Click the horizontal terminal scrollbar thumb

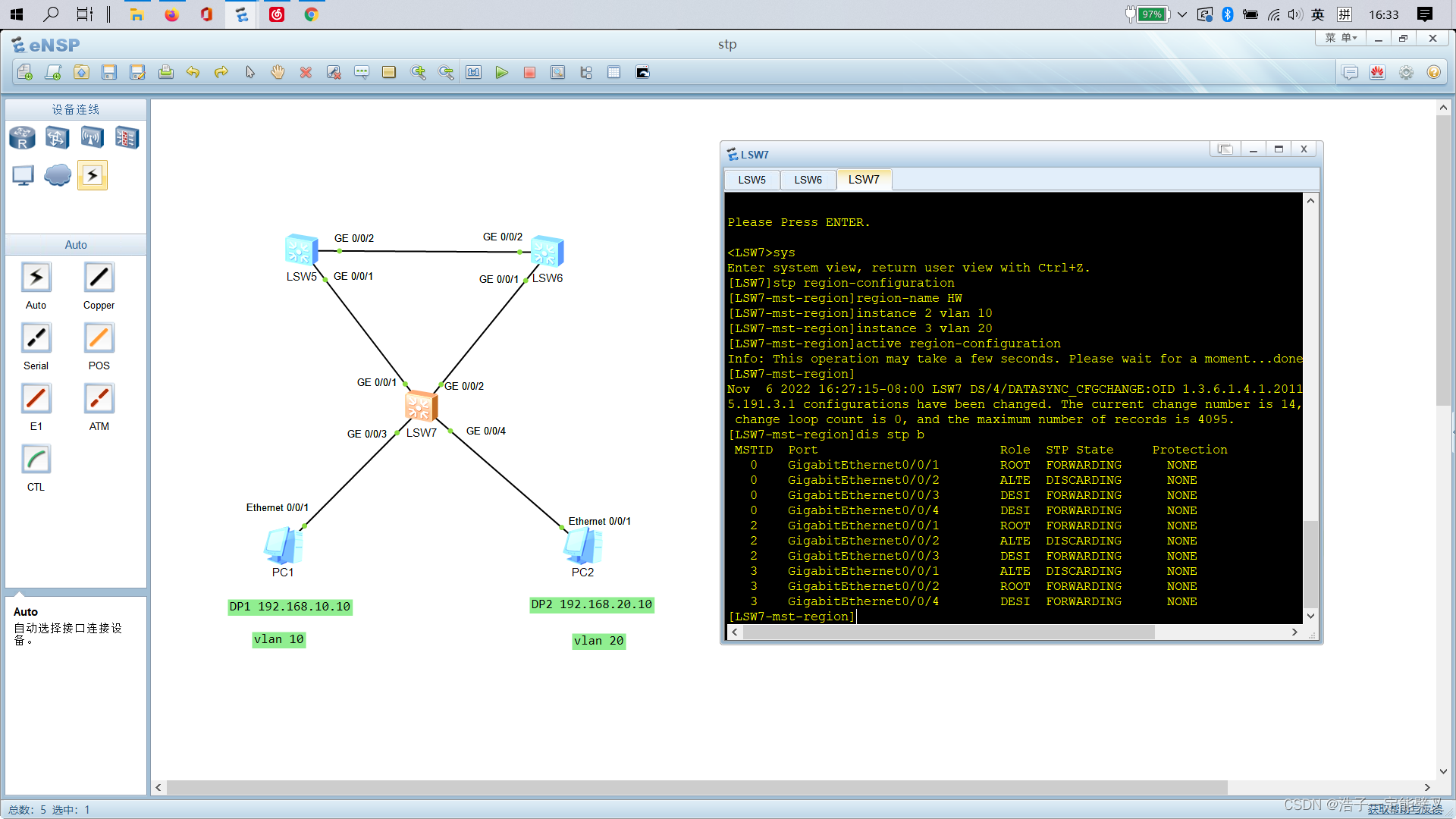coord(948,632)
